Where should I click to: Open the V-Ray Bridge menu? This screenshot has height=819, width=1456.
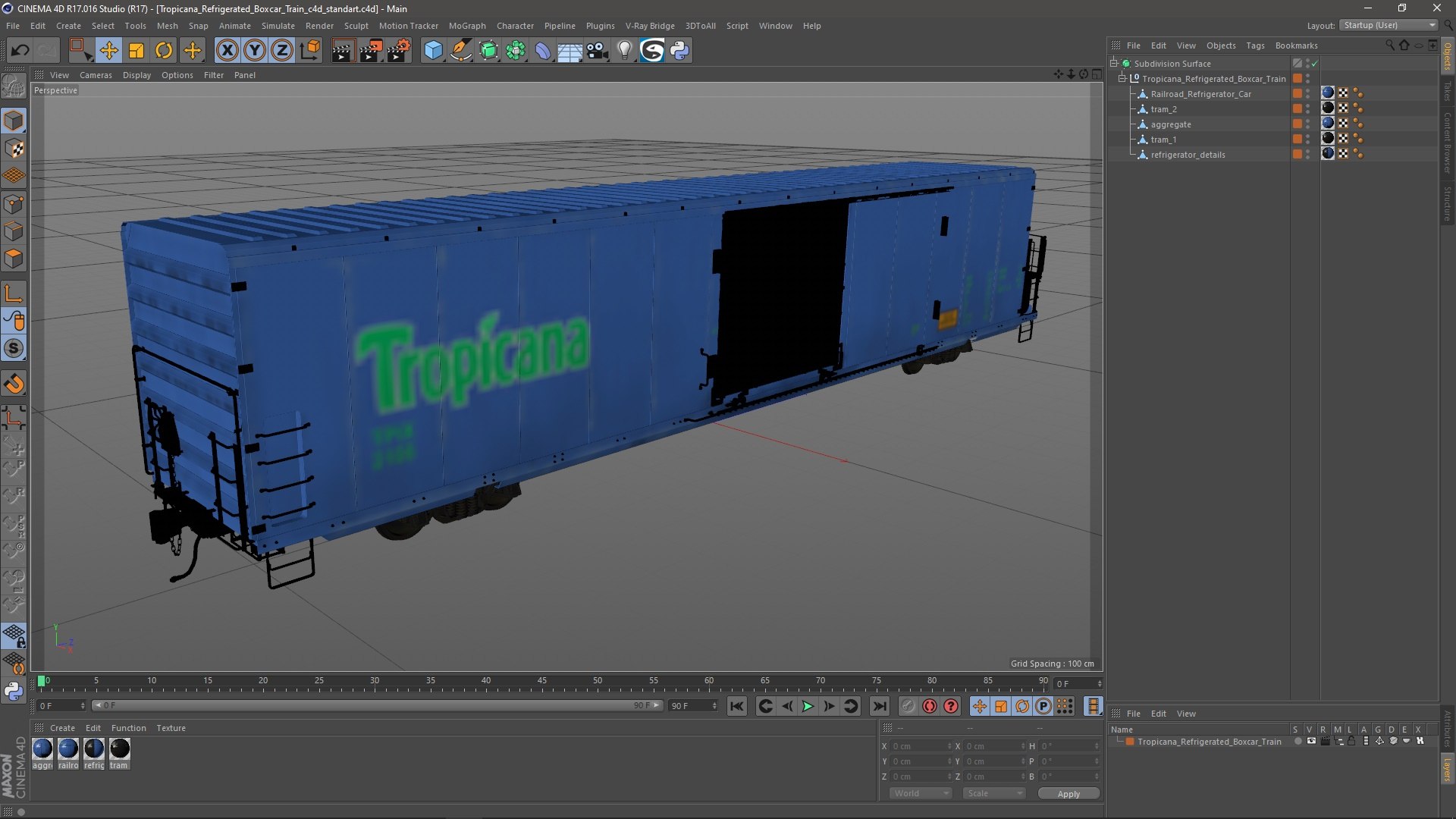pyautogui.click(x=650, y=26)
